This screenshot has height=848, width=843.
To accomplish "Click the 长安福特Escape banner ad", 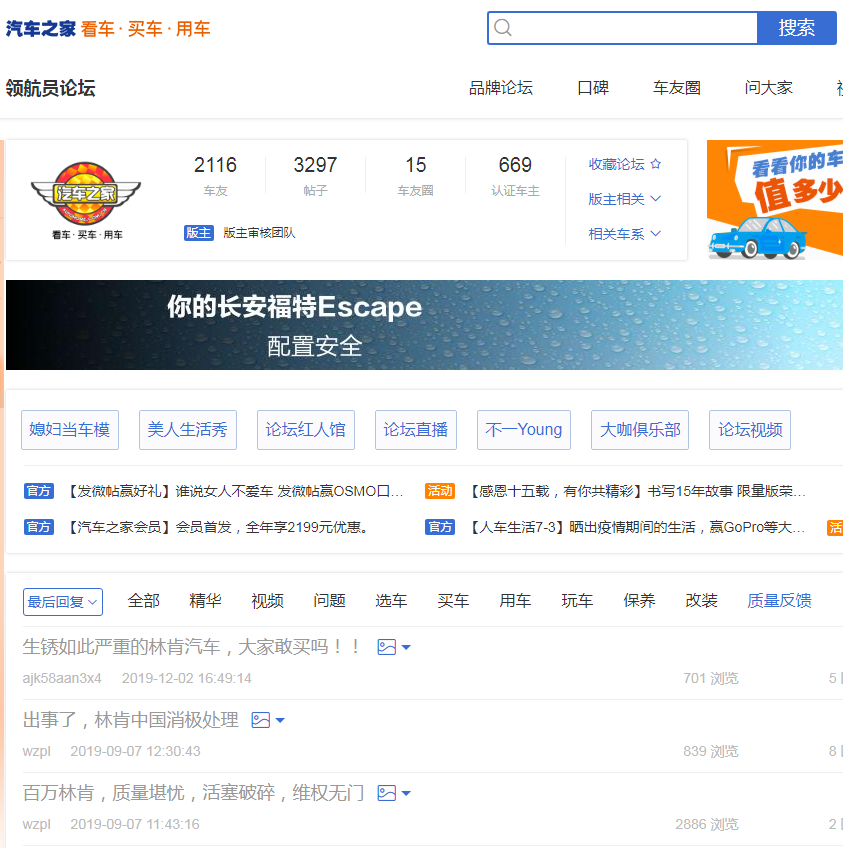I will click(x=424, y=325).
